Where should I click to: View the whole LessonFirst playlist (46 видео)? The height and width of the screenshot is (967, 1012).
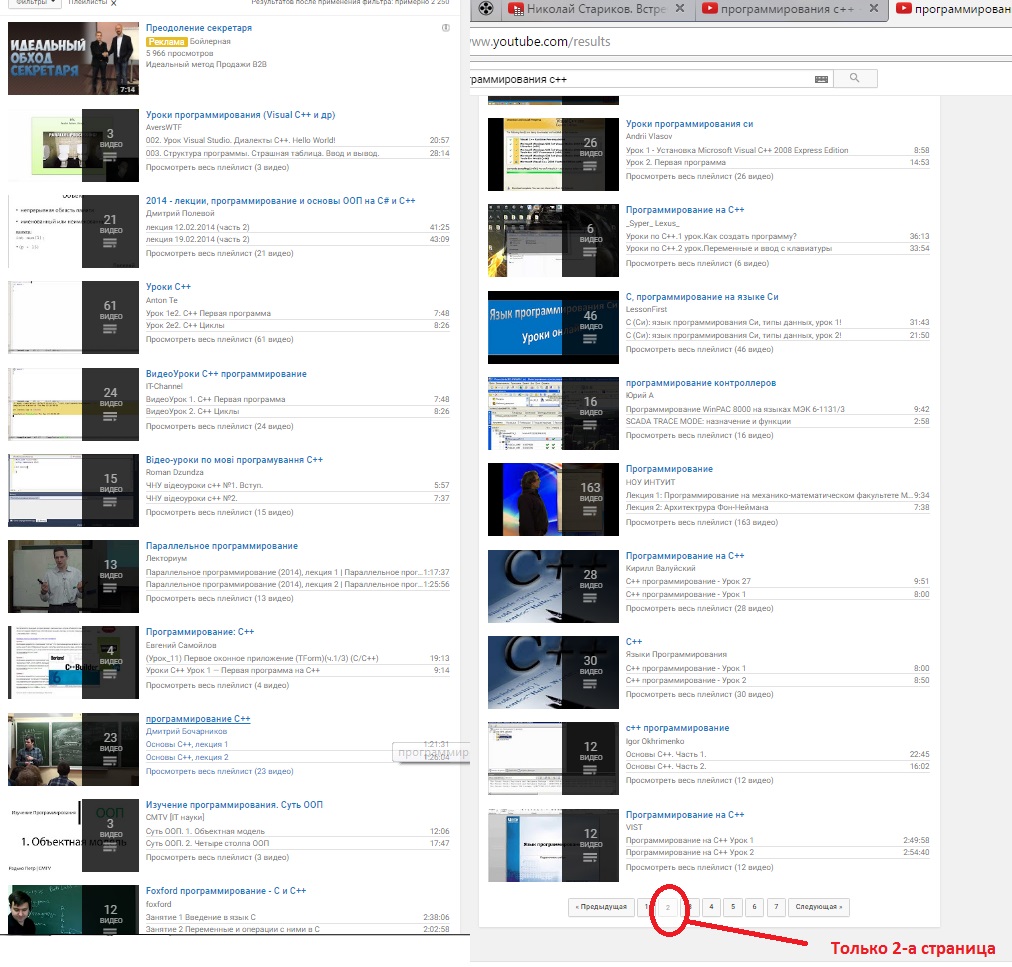(x=699, y=350)
